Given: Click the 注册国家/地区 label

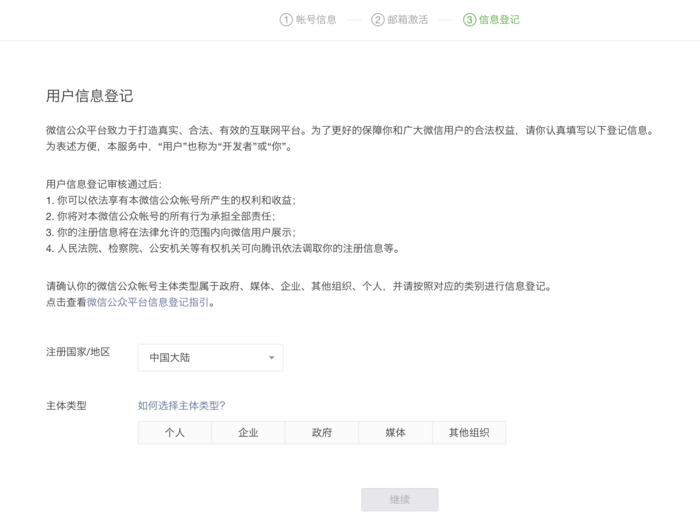Looking at the screenshot, I should 78,352.
